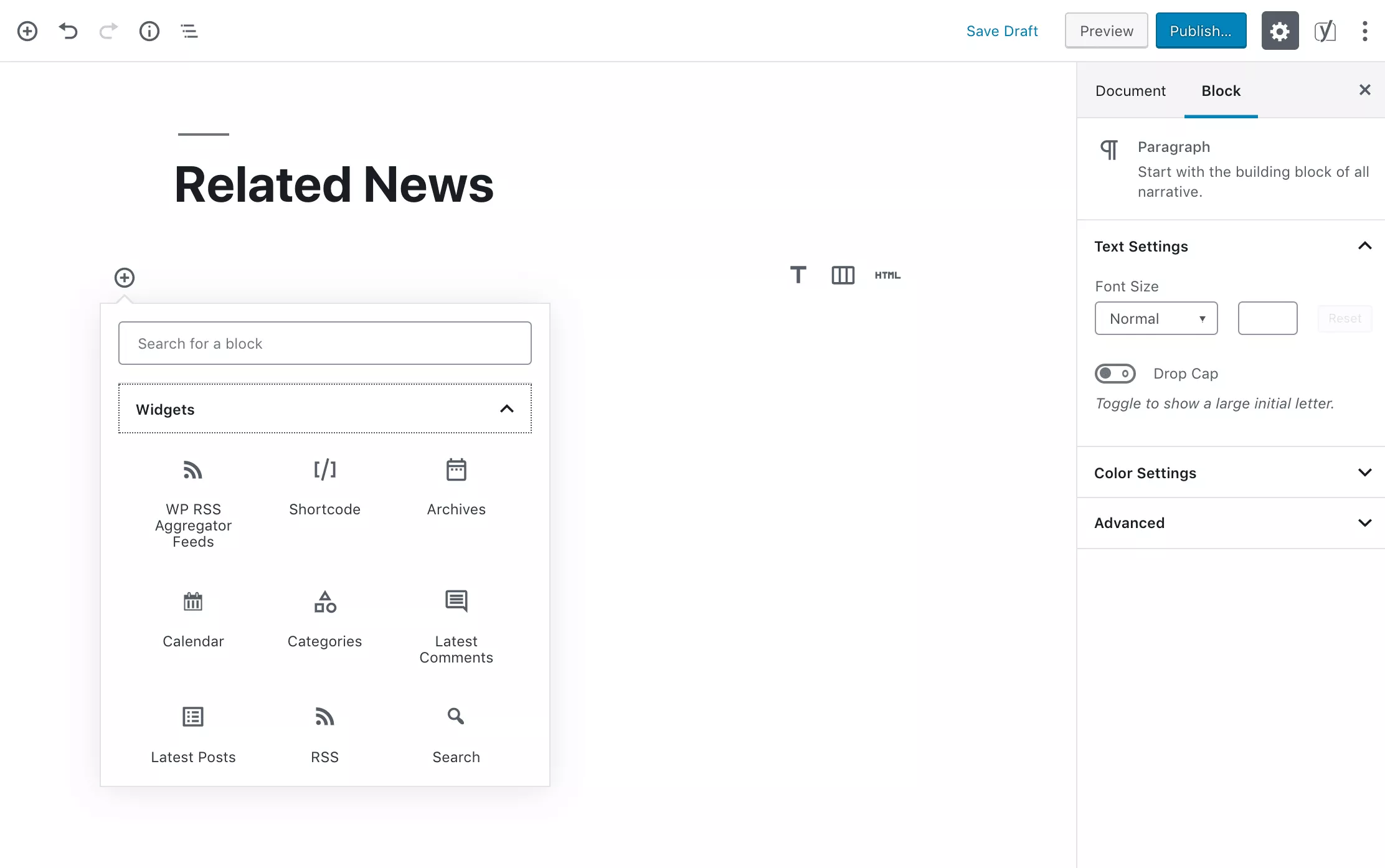The image size is (1385, 868).
Task: Switch to the Block tab
Action: coord(1221,90)
